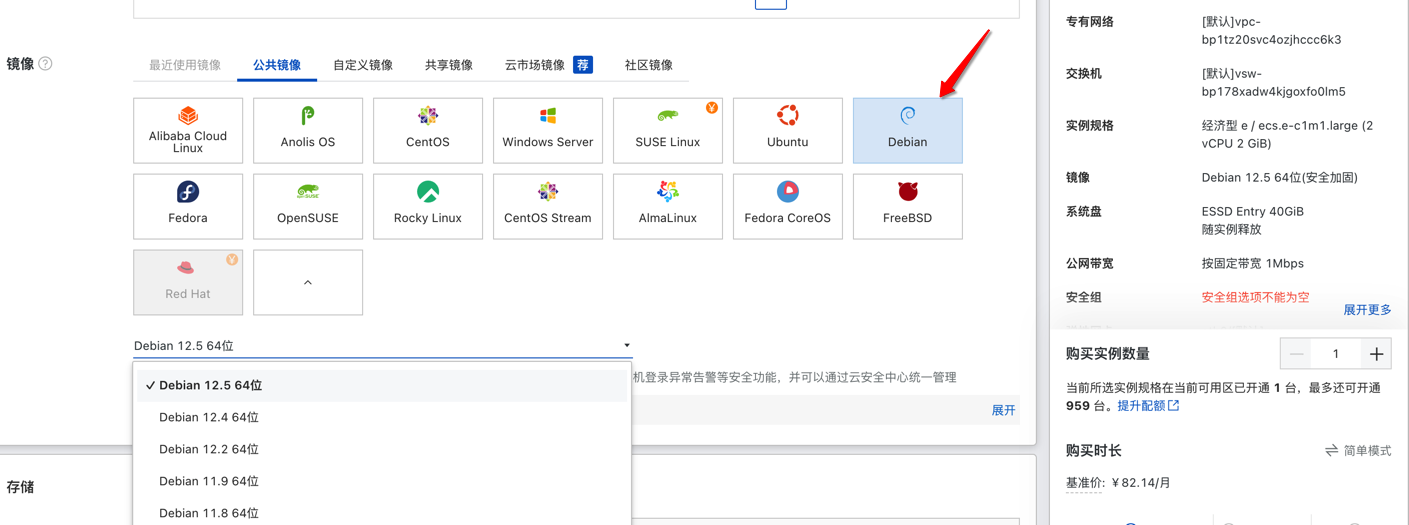The image size is (1409, 525).
Task: Pick Debian 11.9 64位 option
Action: point(382,481)
